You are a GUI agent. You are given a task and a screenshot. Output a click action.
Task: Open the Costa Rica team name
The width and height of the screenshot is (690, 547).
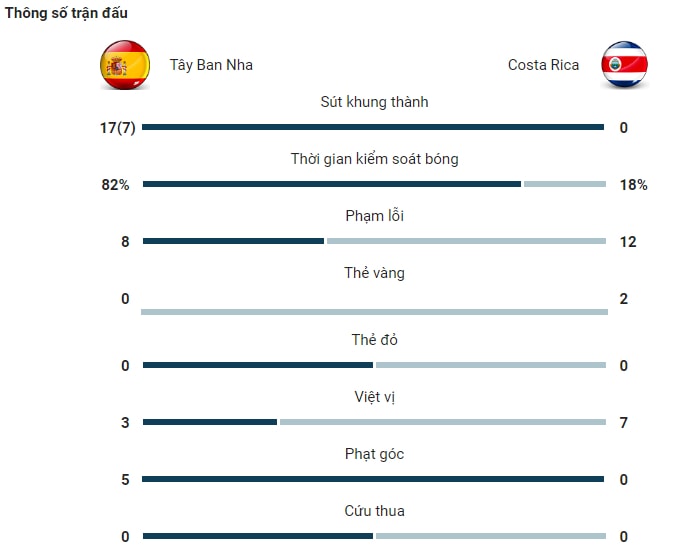543,65
